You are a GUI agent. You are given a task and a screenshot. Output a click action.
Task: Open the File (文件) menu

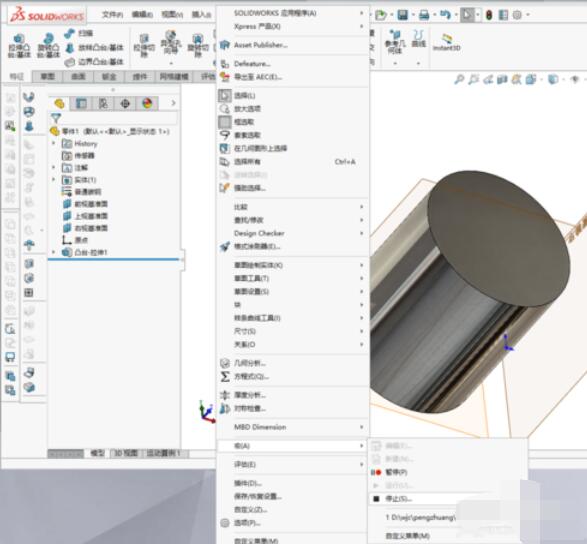tap(112, 15)
